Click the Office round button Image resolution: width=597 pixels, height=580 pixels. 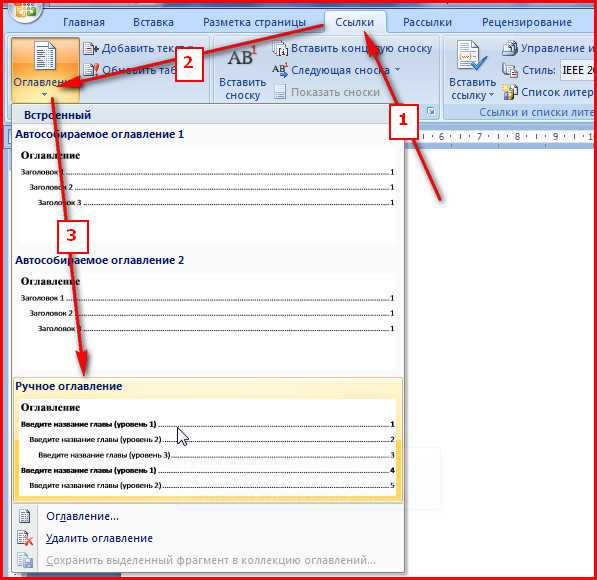[x=25, y=10]
